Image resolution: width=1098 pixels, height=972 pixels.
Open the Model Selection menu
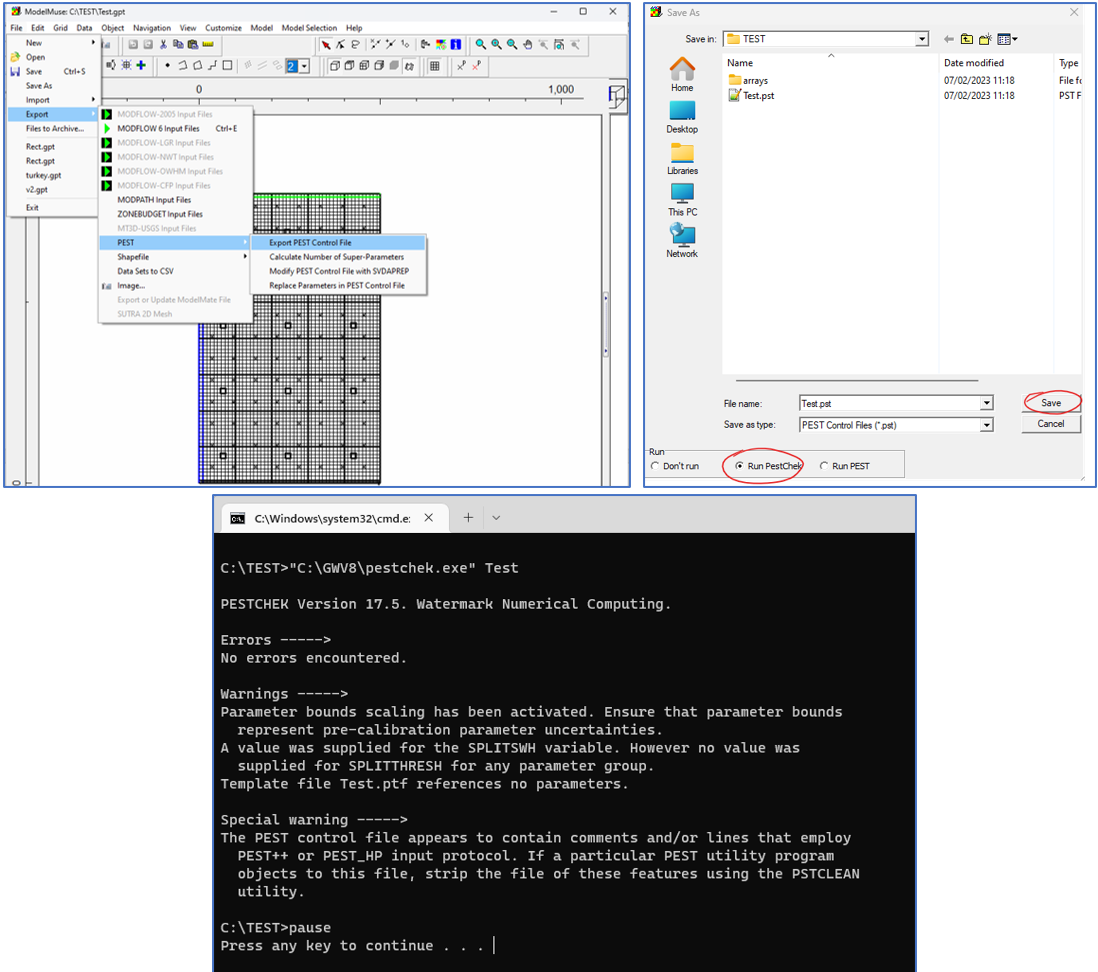309,28
